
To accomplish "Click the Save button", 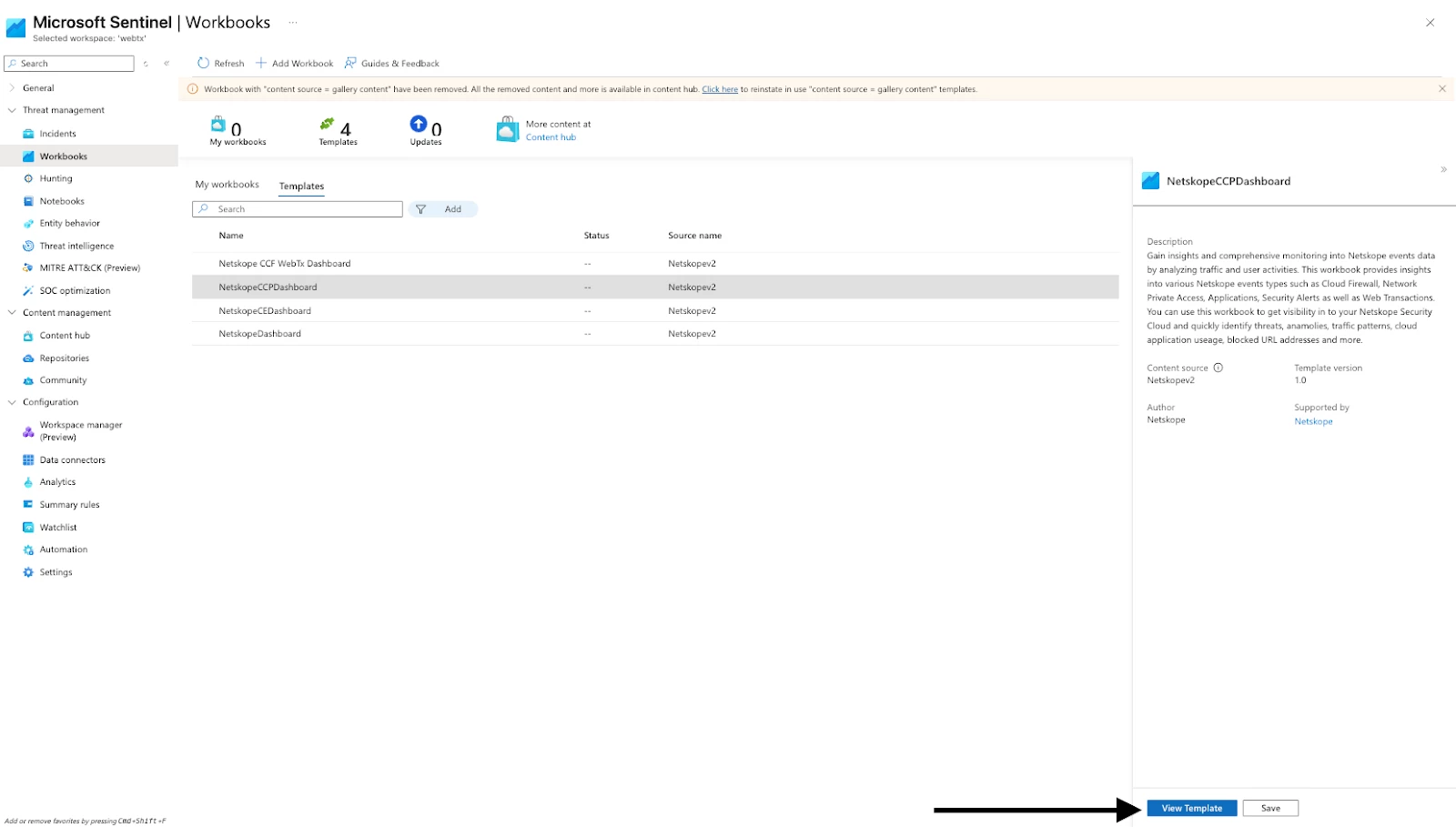I will (1270, 808).
